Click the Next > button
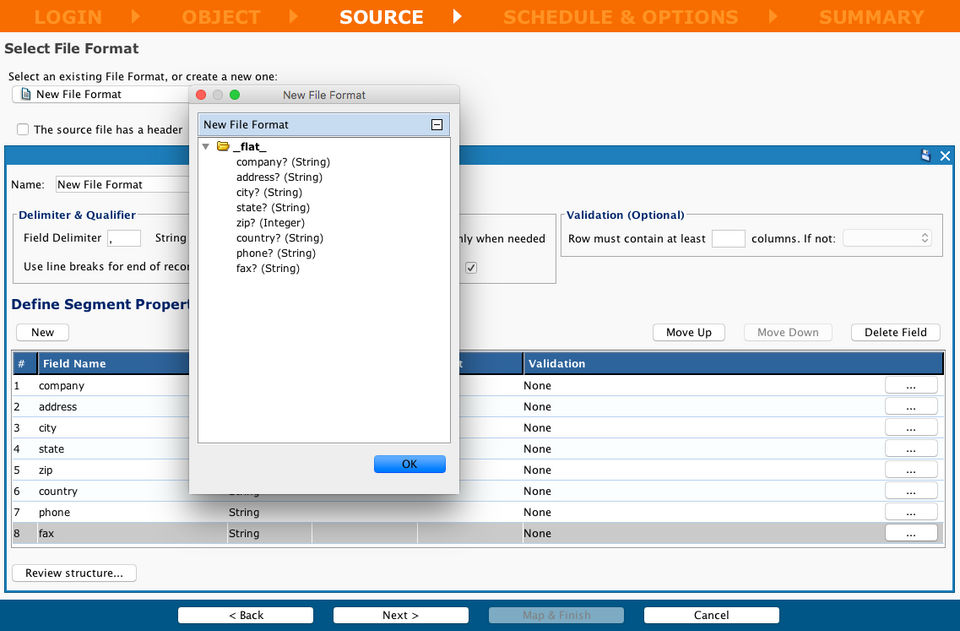 [401, 615]
